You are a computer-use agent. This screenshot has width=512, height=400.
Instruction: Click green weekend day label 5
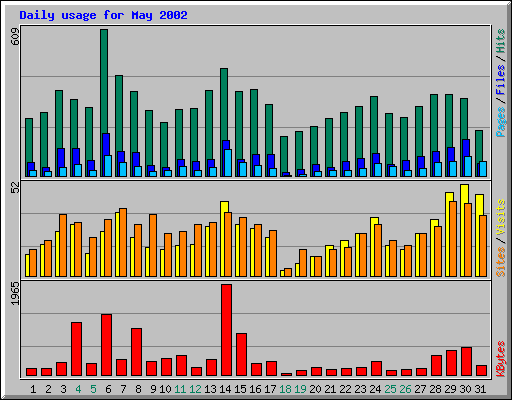pos(93,389)
